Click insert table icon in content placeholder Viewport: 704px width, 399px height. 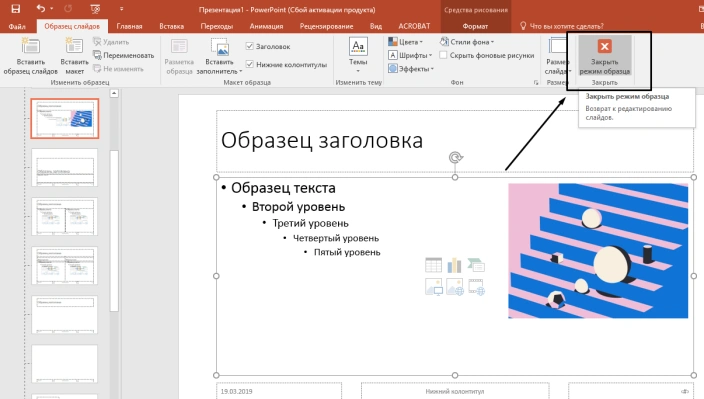coord(433,265)
